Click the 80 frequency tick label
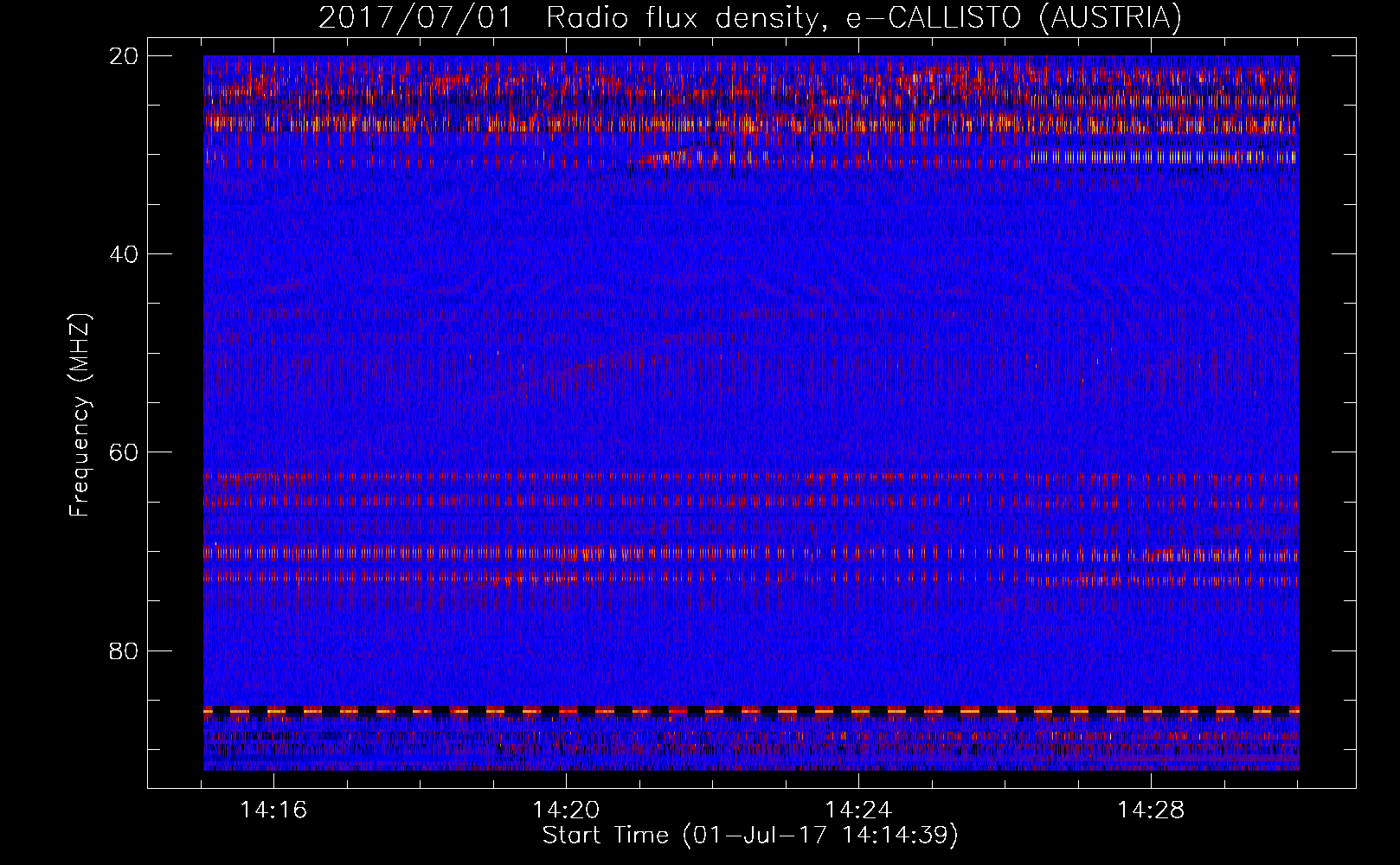1400x865 pixels. (124, 650)
